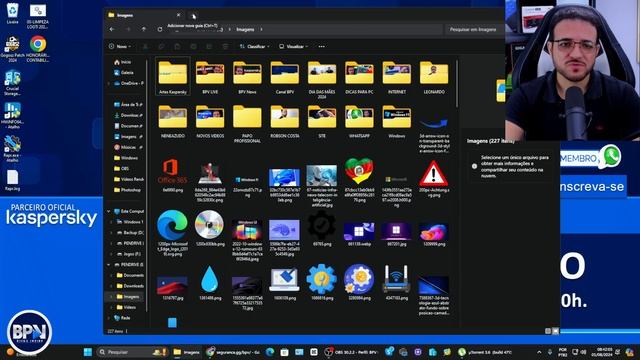Image resolution: width=640 pixels, height=360 pixels.
Task: Open the Lixeira recycle bin on desktop
Action: coord(13,13)
